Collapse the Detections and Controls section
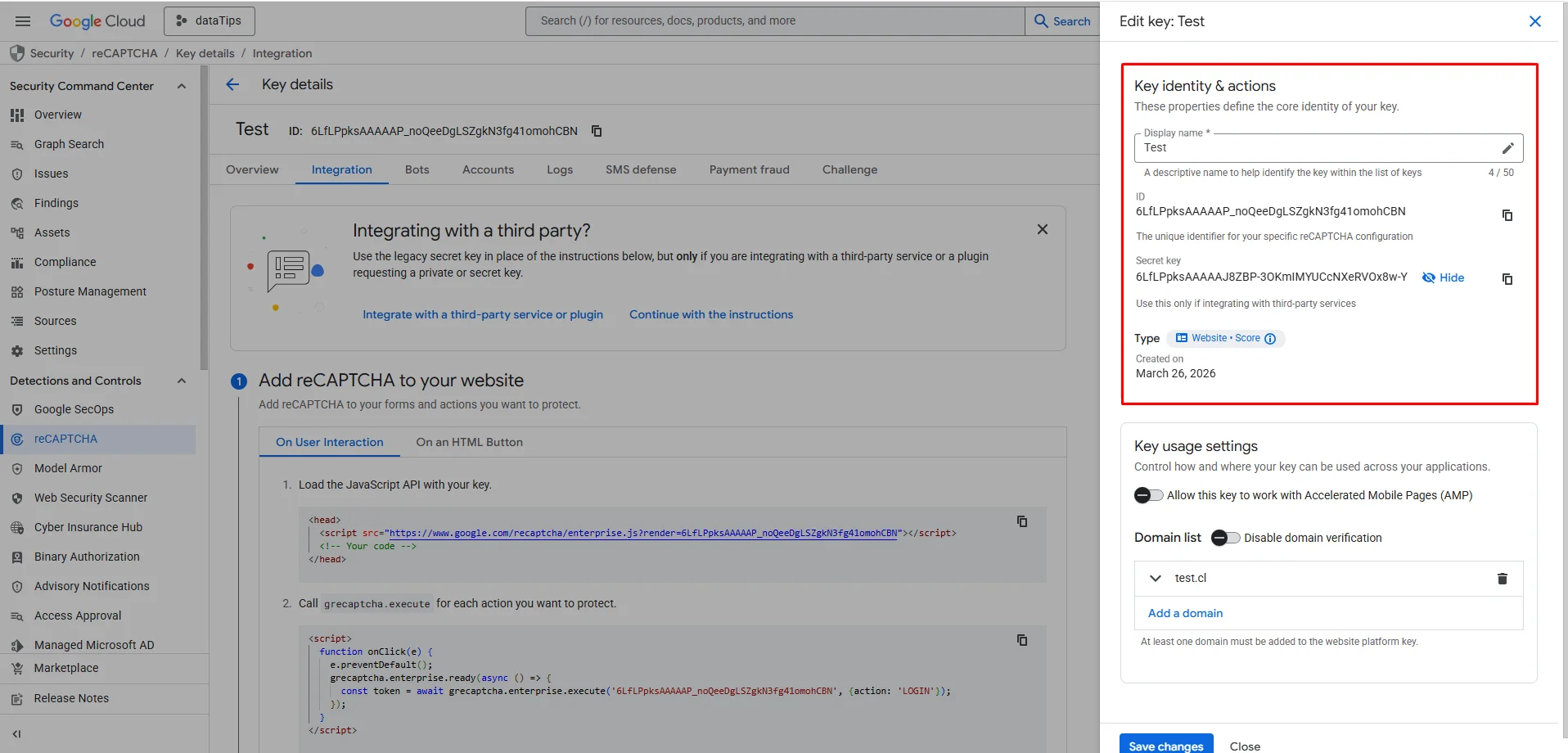 (x=182, y=381)
